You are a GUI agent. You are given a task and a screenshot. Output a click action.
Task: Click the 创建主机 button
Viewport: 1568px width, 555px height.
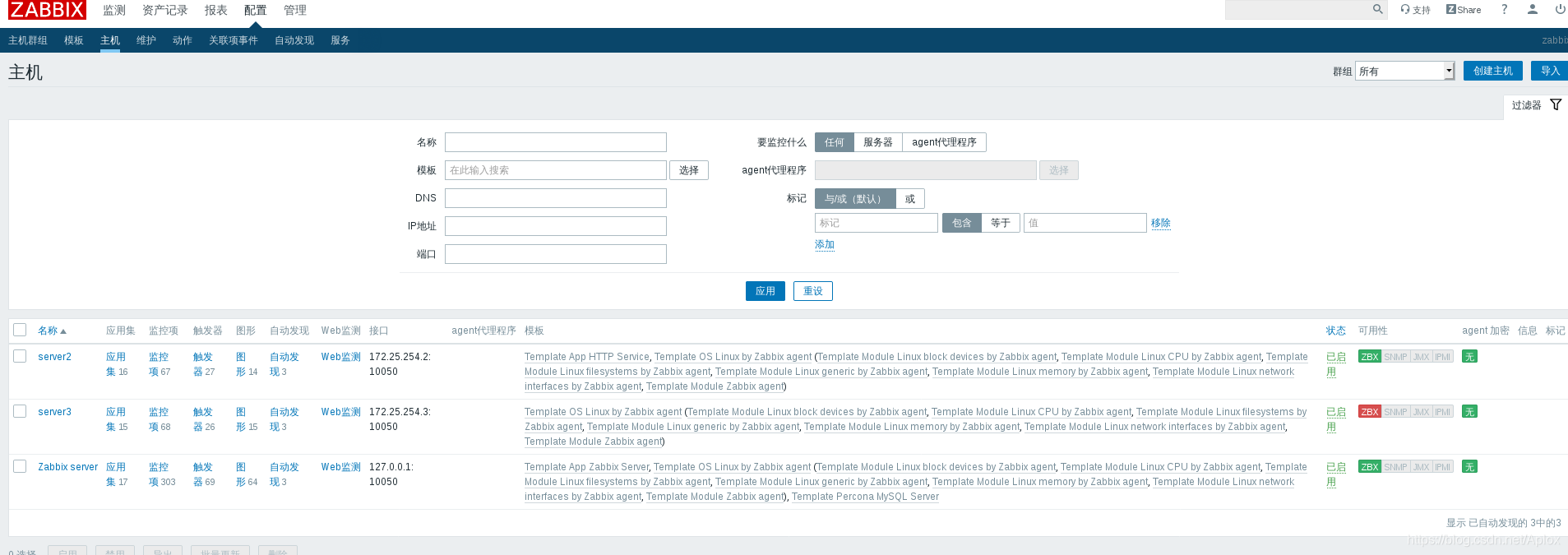pos(1493,71)
